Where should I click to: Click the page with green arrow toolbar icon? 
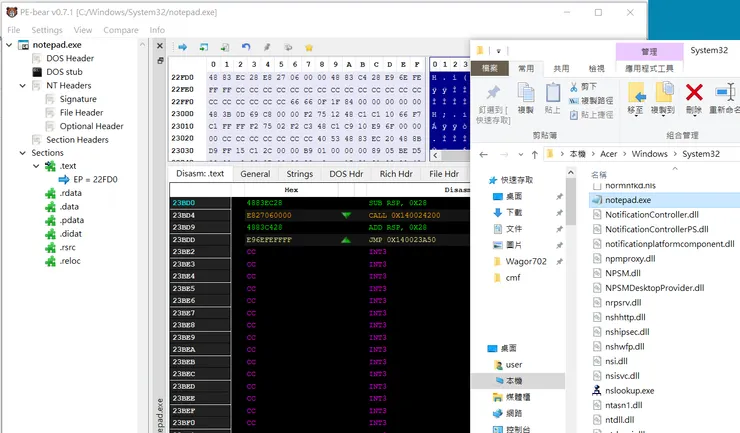tap(225, 47)
